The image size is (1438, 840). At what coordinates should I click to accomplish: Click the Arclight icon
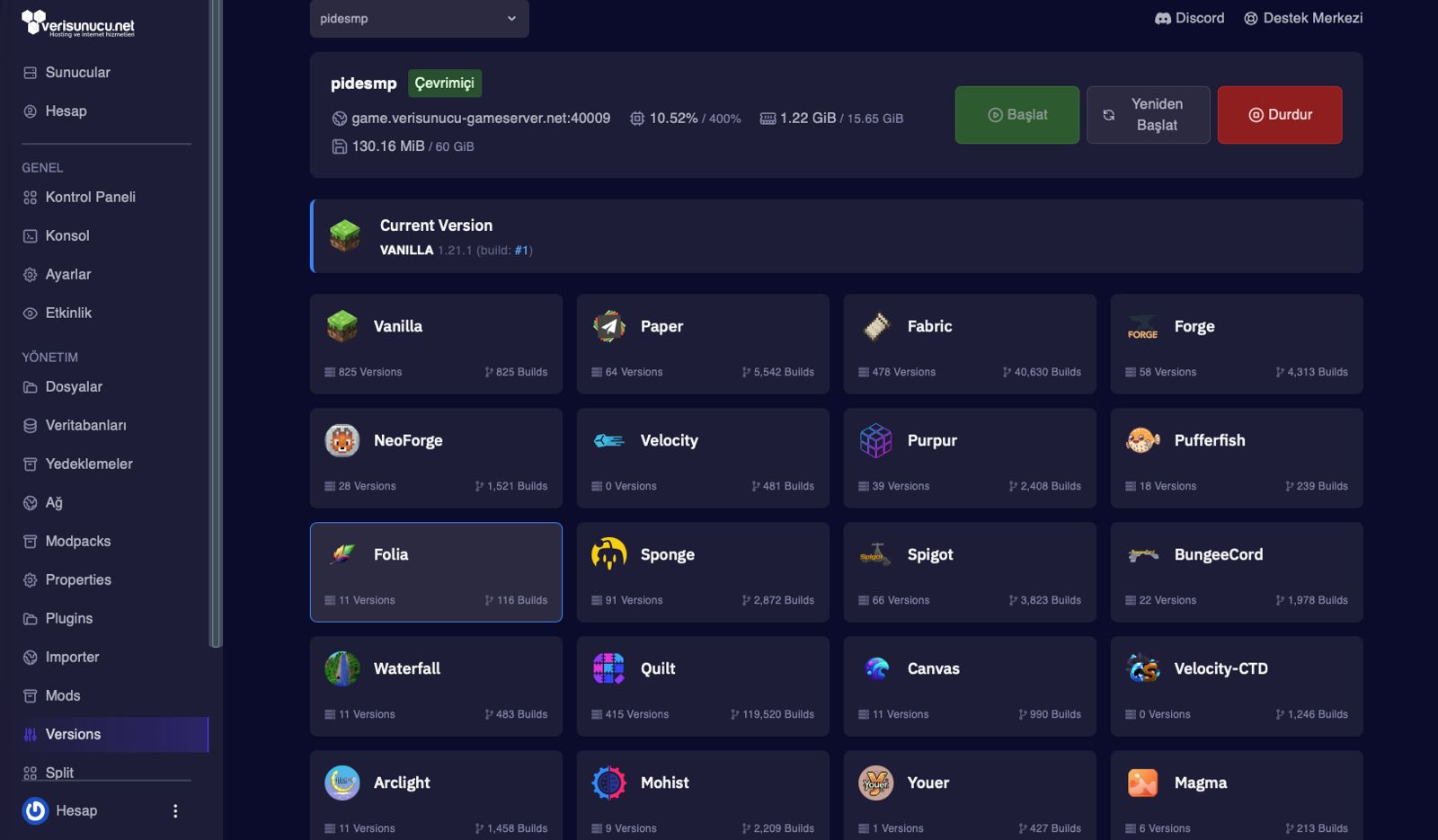click(342, 783)
